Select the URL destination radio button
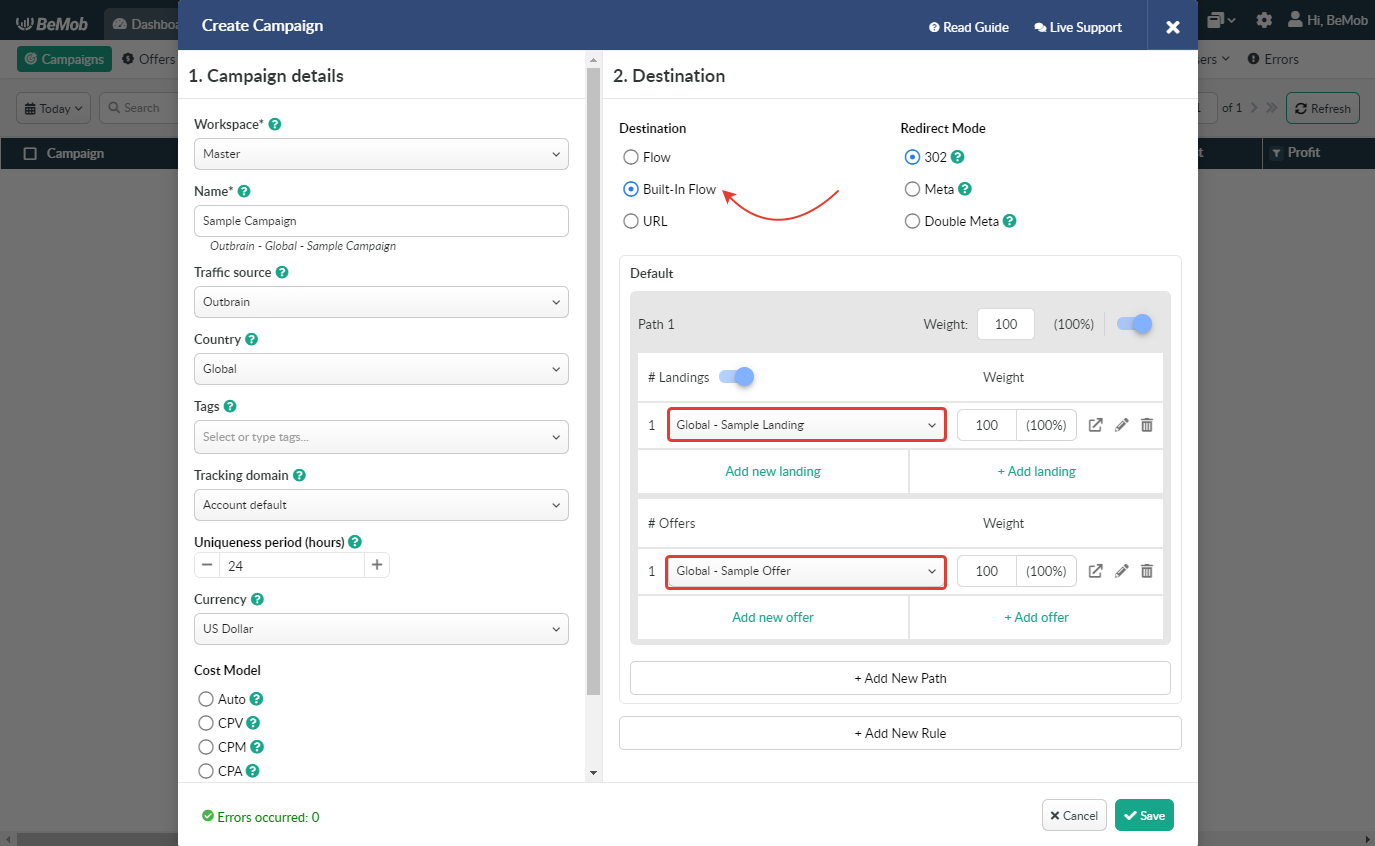 tap(631, 221)
